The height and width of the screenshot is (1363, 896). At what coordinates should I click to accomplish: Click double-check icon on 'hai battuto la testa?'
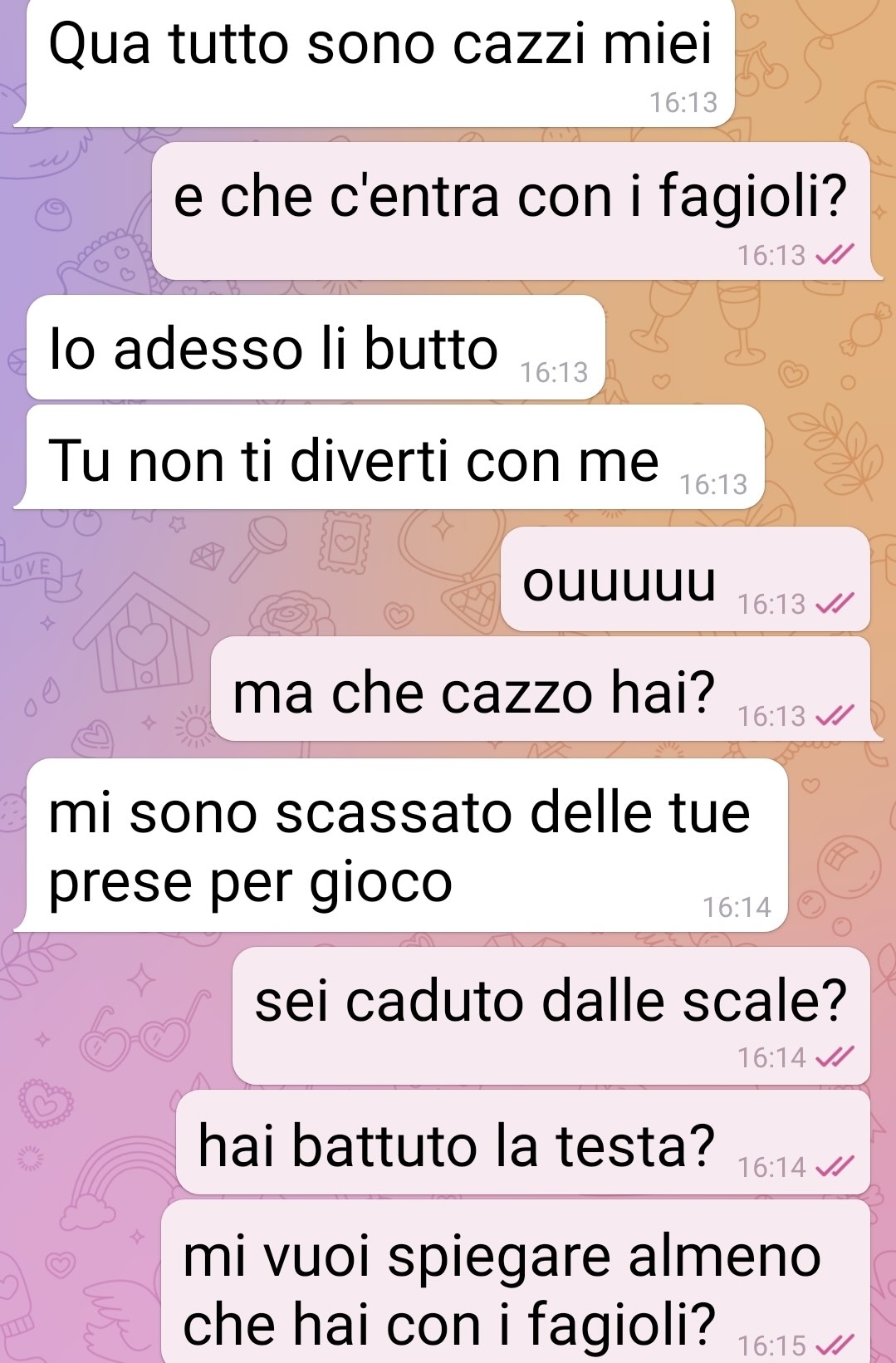tap(835, 1168)
